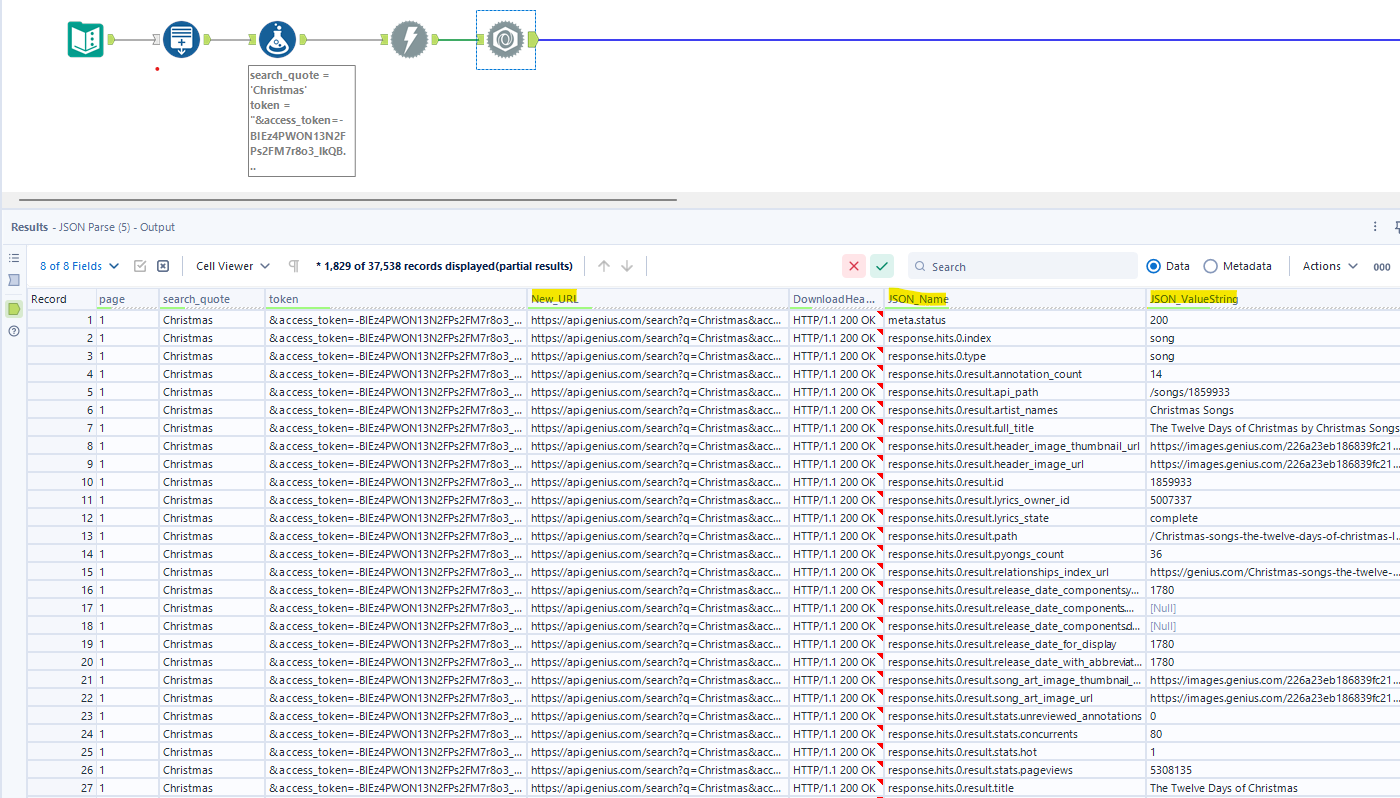Select the JSON Parse gear tool

506,40
